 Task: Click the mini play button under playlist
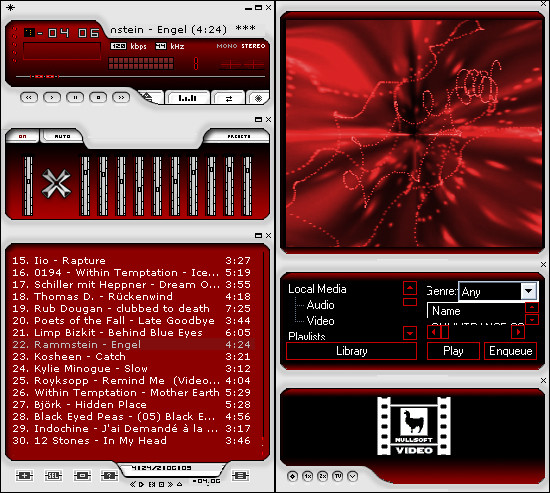(x=141, y=484)
